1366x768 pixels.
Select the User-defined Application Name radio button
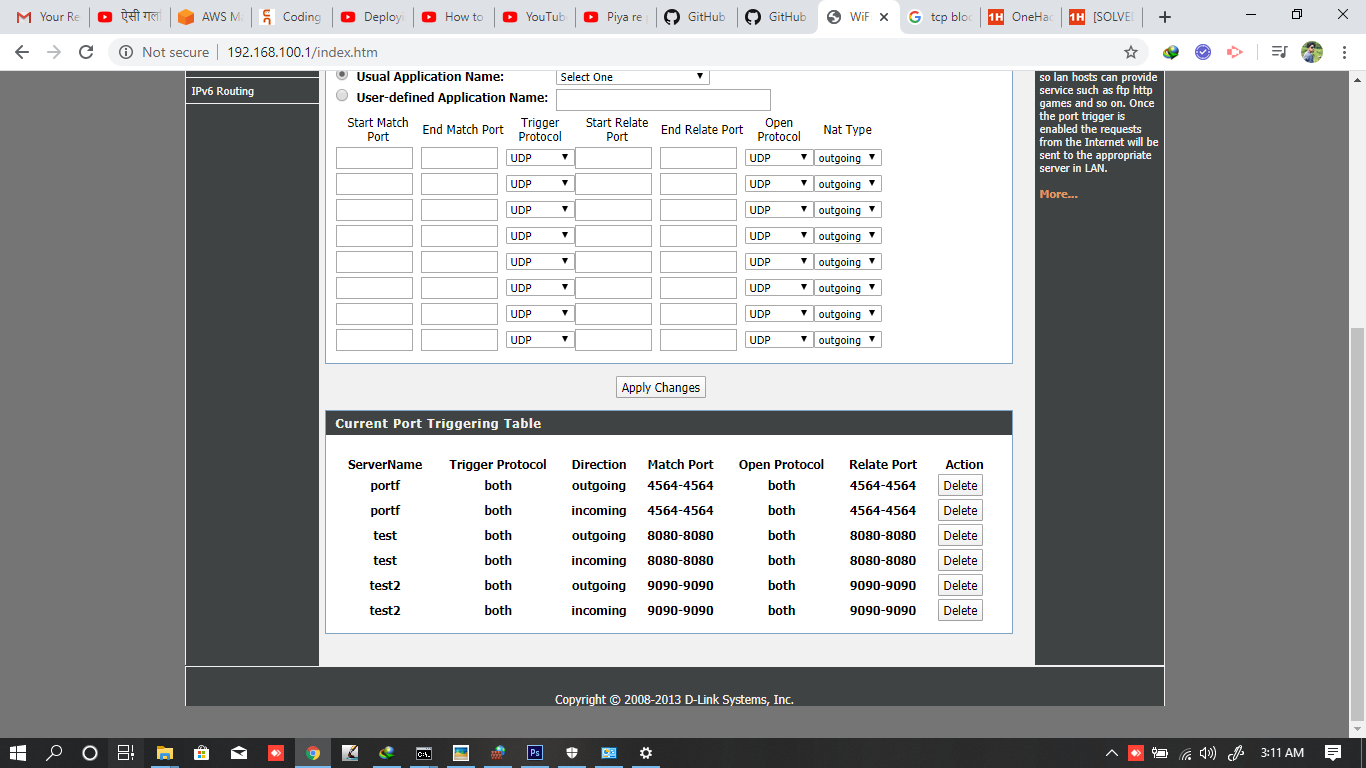tap(342, 96)
